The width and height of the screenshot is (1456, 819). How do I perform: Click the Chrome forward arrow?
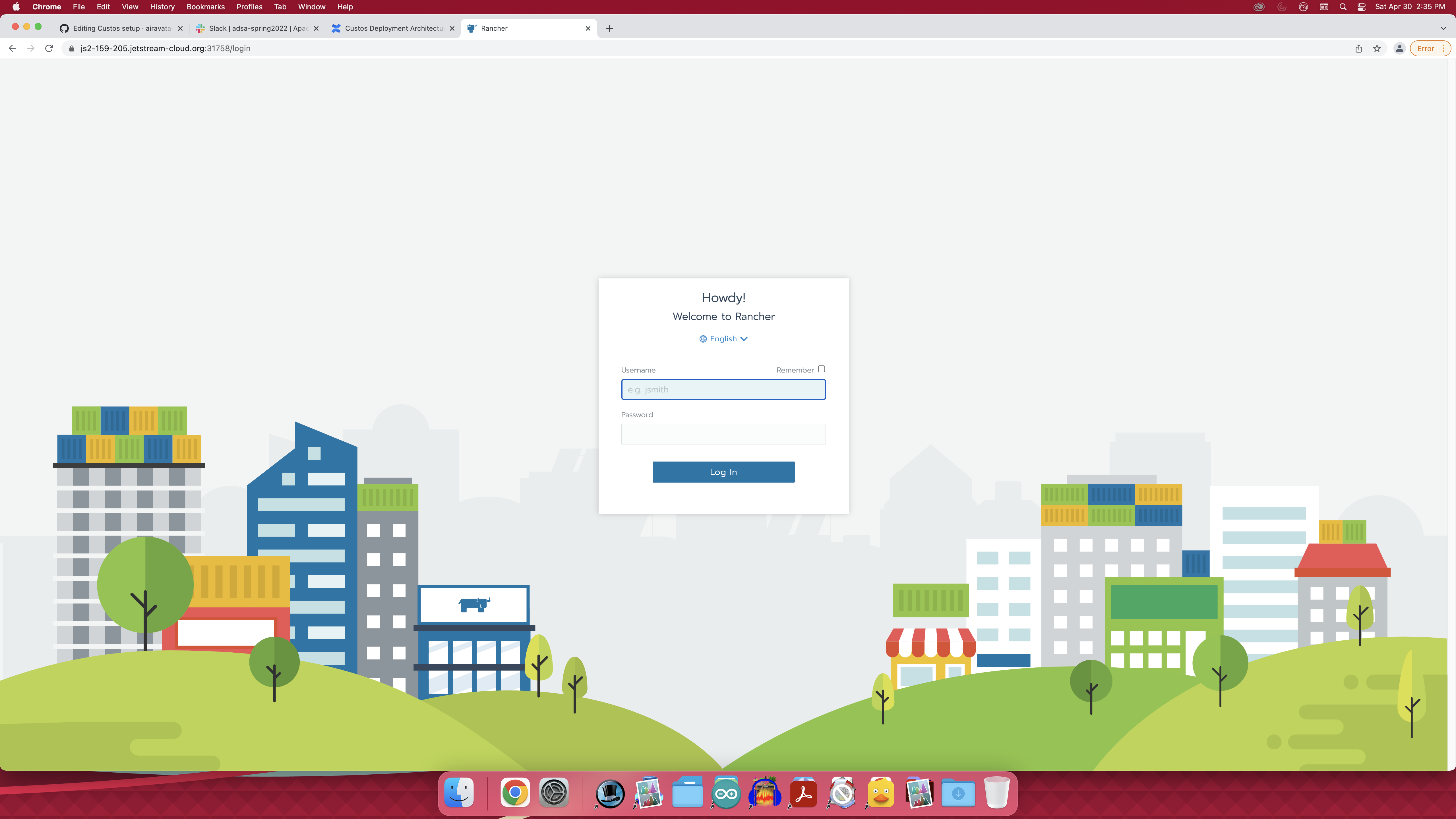coord(30,49)
